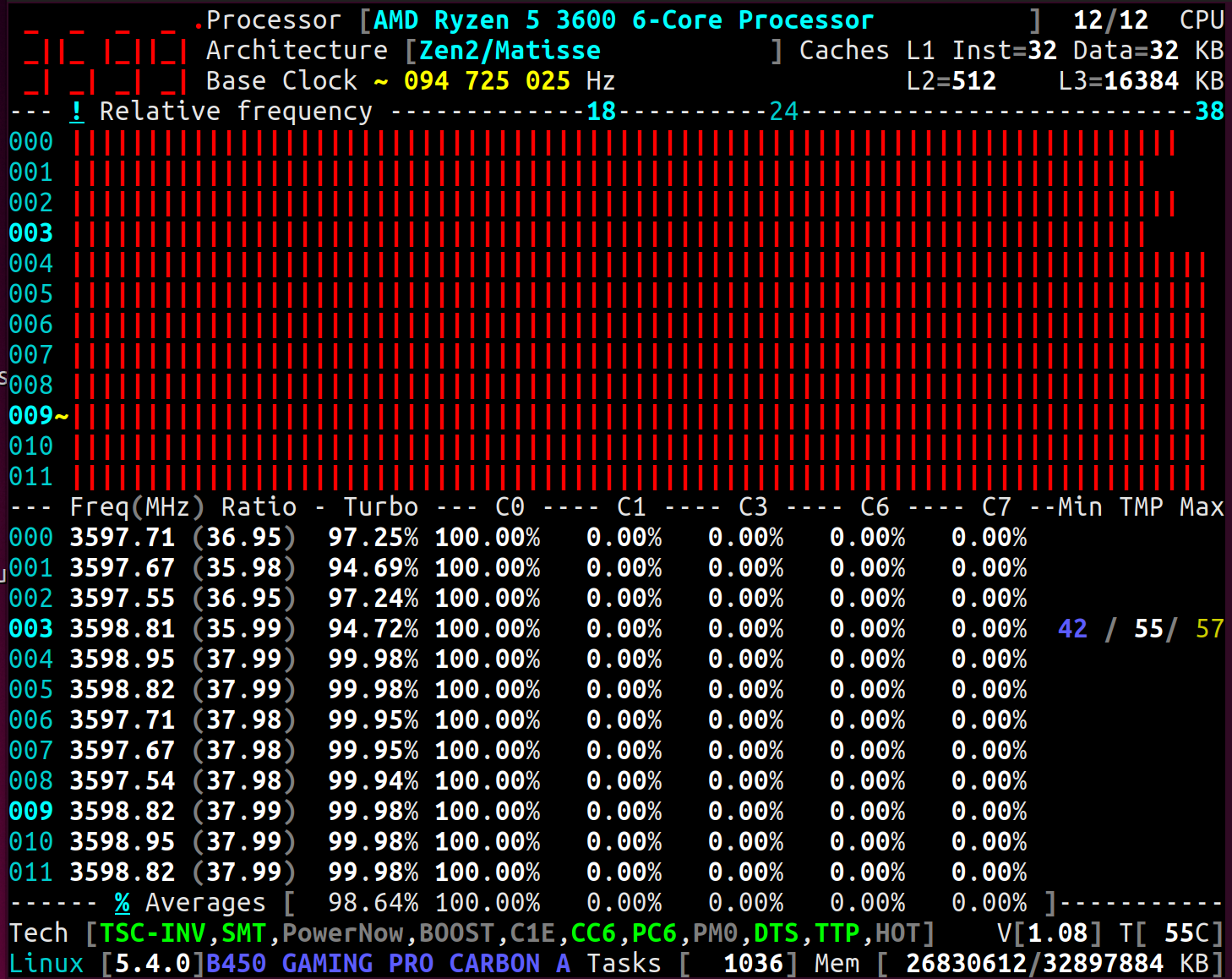Click the PC6 technology flag

(655, 933)
